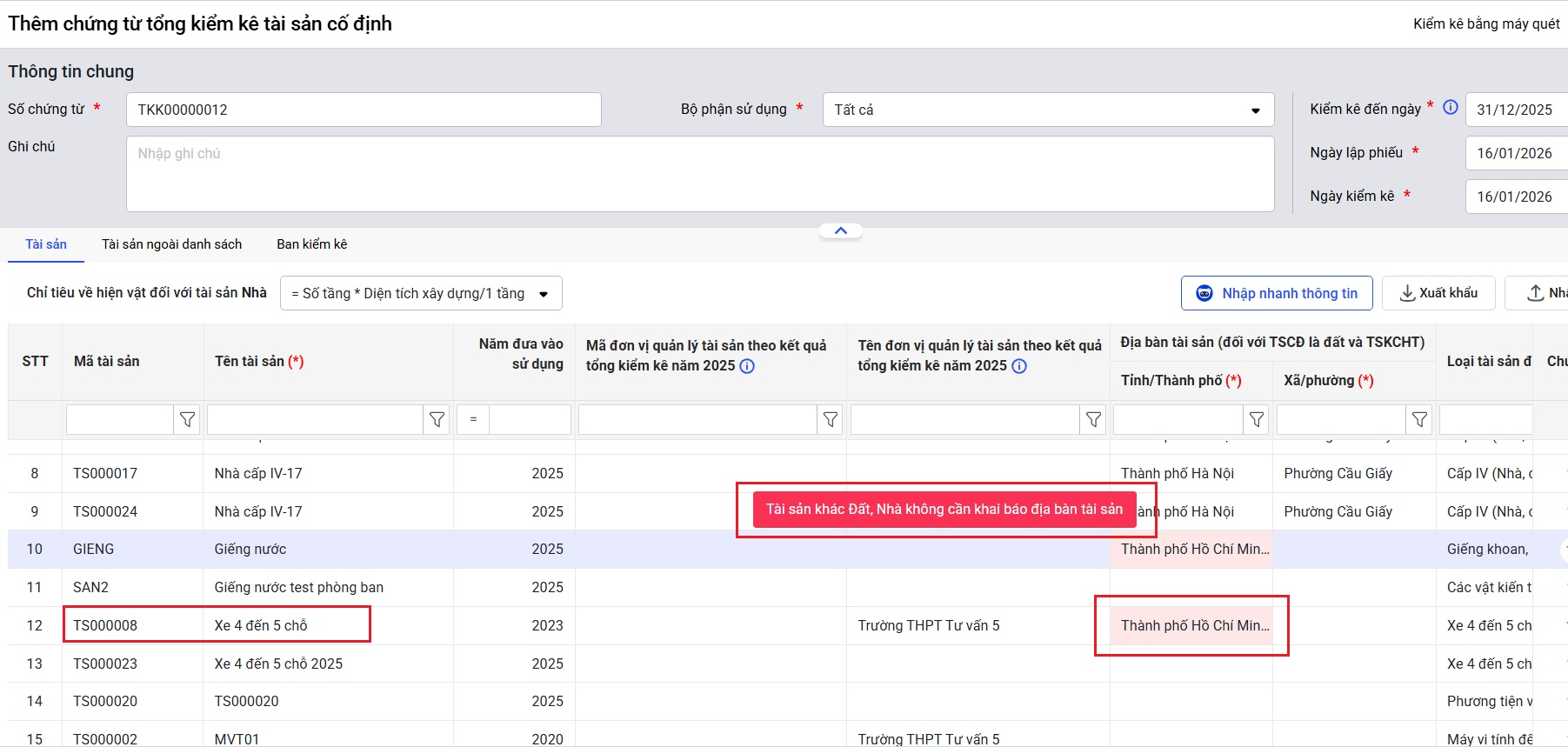This screenshot has height=747, width=1568.
Task: Click filter icon in Tên tài sản column
Action: click(x=437, y=420)
